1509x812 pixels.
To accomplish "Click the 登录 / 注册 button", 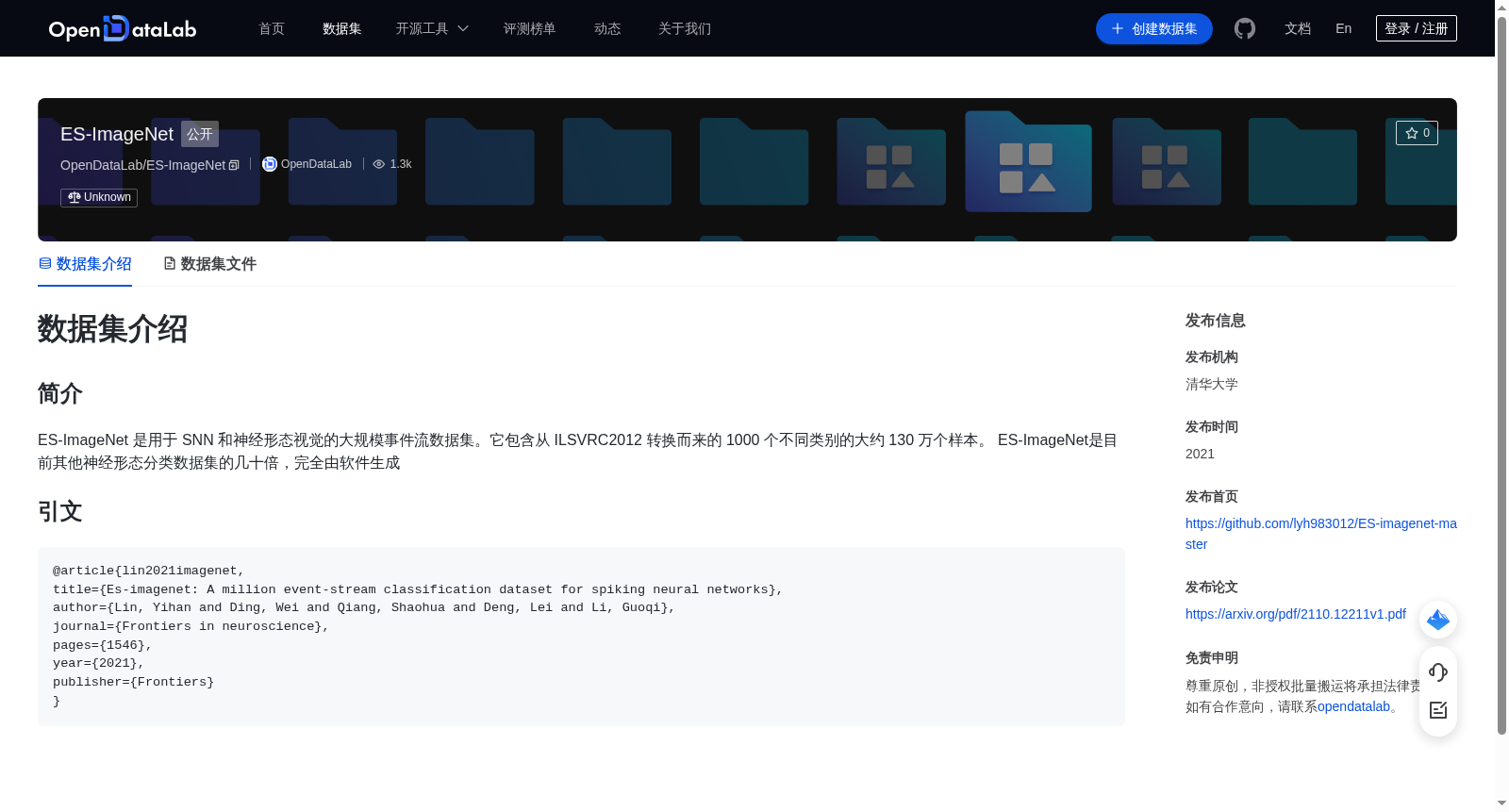I will pos(1417,28).
